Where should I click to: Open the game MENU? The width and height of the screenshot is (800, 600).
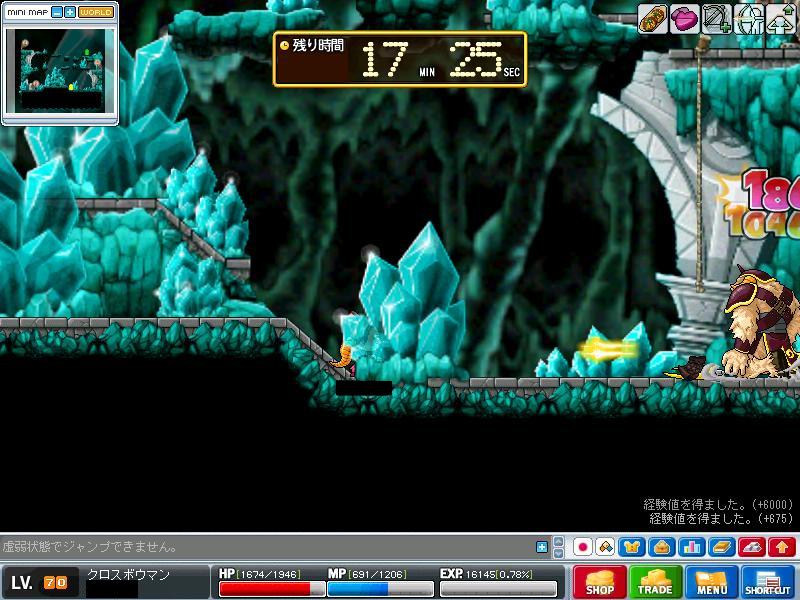[711, 582]
